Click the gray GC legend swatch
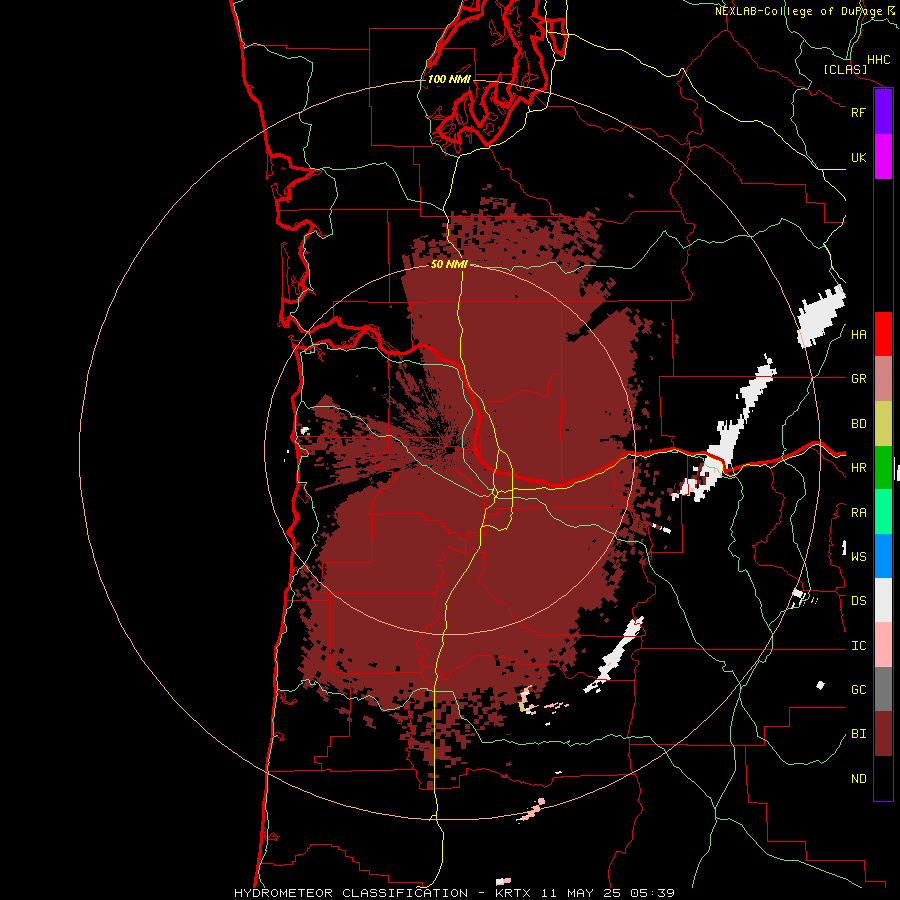Image resolution: width=900 pixels, height=900 pixels. pos(883,689)
